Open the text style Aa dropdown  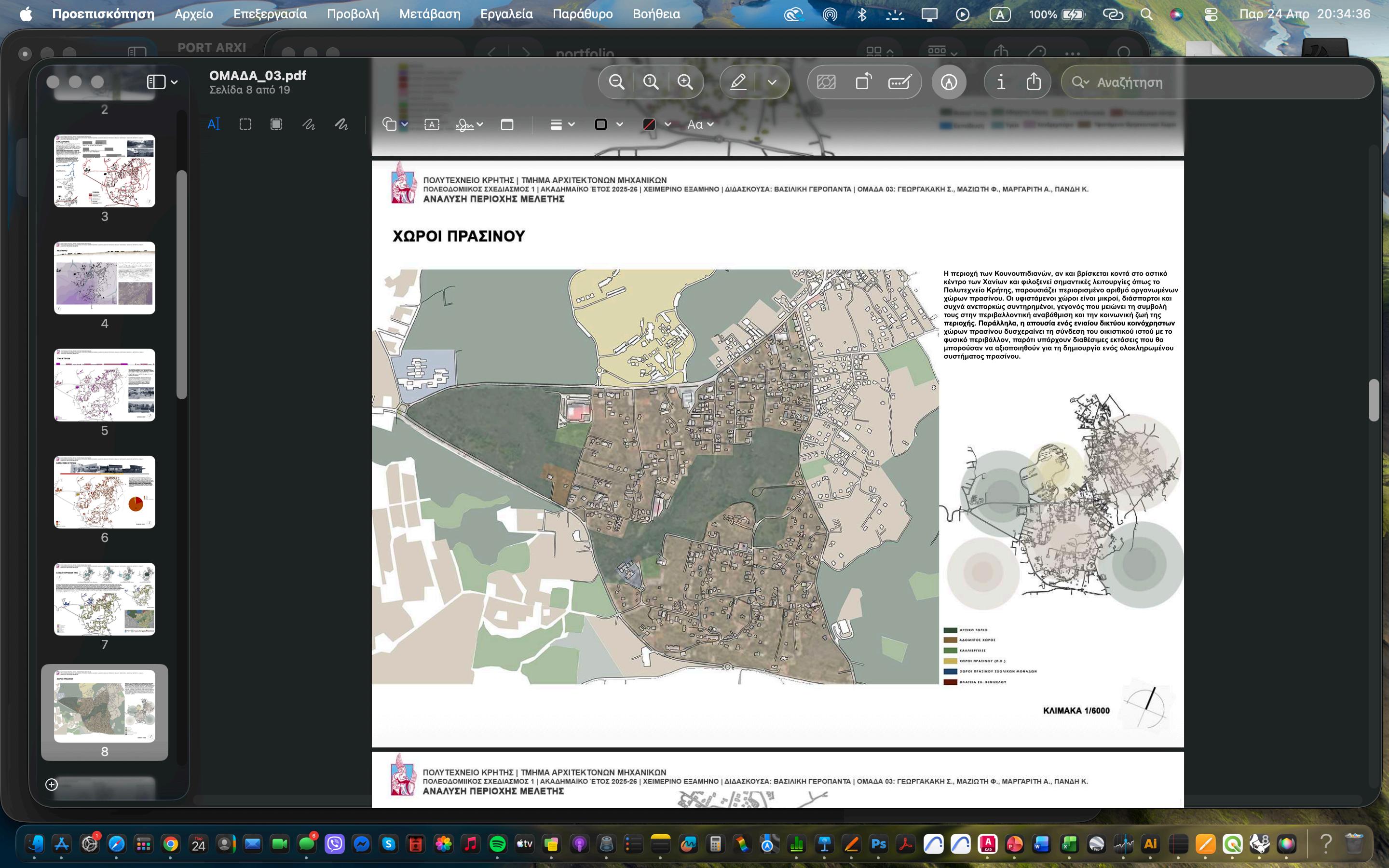coord(700,124)
